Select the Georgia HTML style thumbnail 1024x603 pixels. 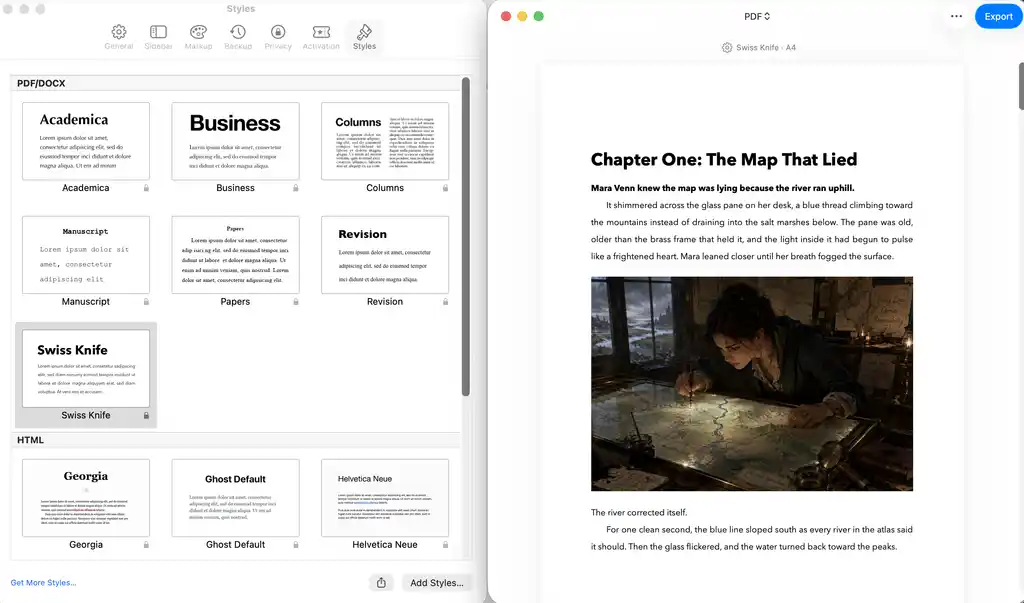(86, 498)
